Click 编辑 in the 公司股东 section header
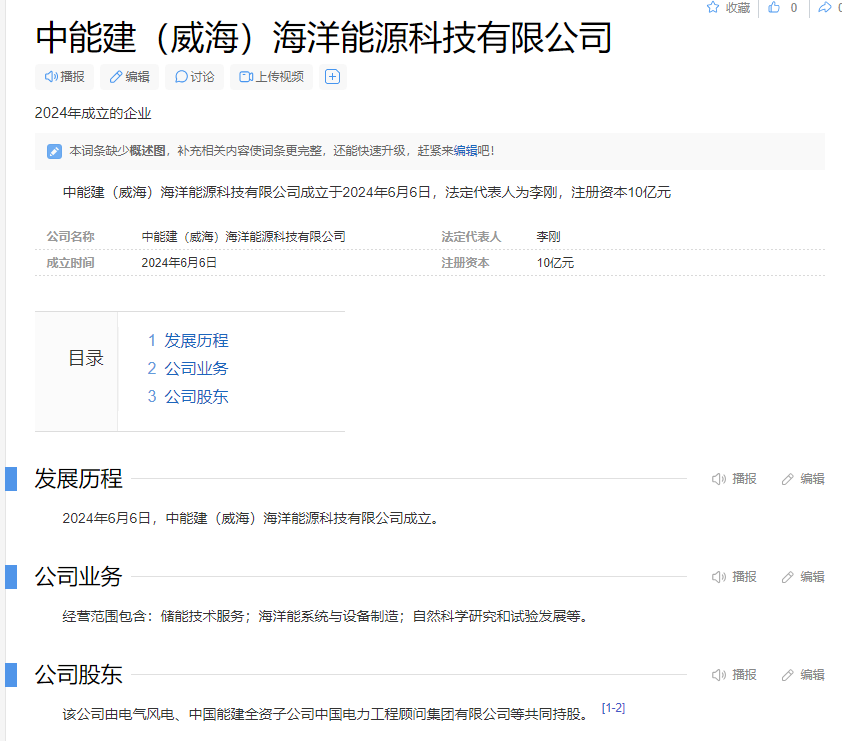Viewport: 842px width, 741px height. (x=803, y=675)
